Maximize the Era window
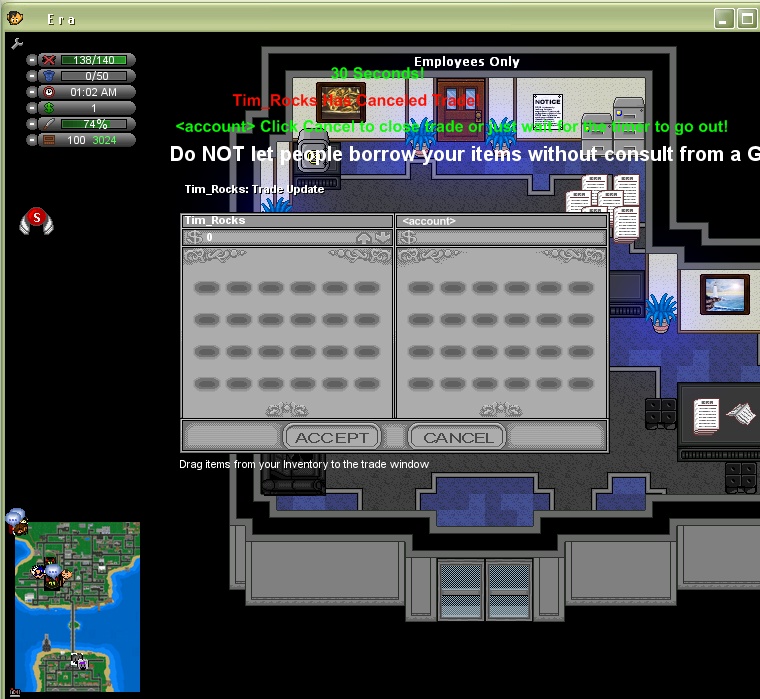The height and width of the screenshot is (699, 760). [748, 19]
